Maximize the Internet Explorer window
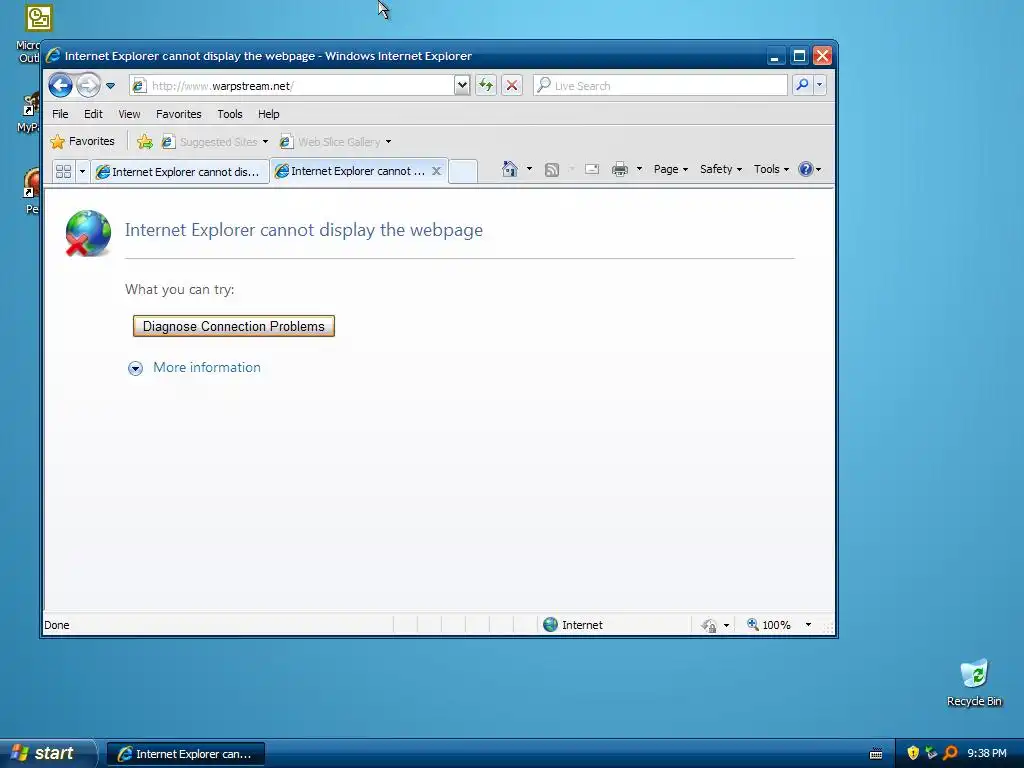Screen dimensions: 1024x768 coord(799,56)
